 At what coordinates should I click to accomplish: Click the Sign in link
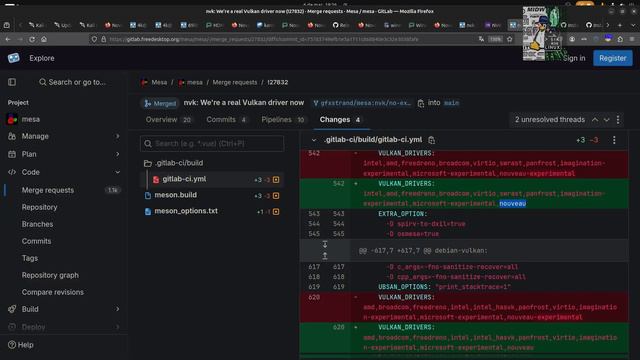pyautogui.click(x=574, y=58)
